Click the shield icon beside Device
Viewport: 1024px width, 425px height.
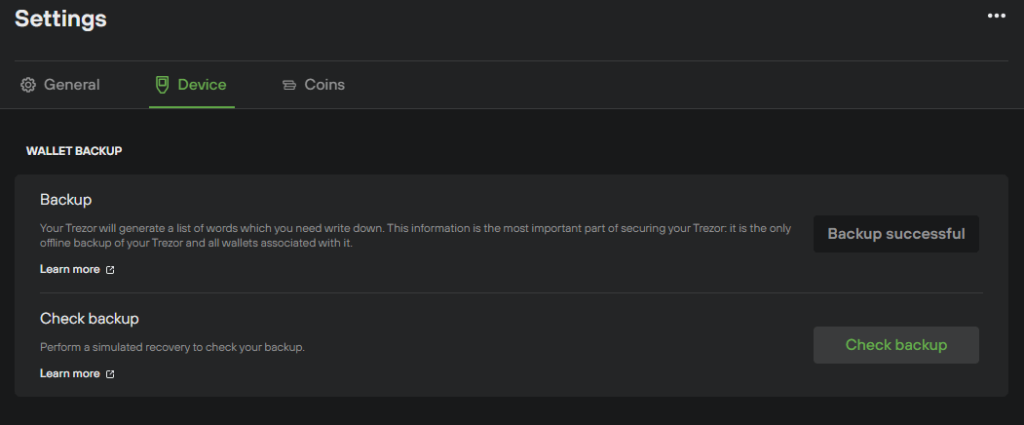pos(162,85)
